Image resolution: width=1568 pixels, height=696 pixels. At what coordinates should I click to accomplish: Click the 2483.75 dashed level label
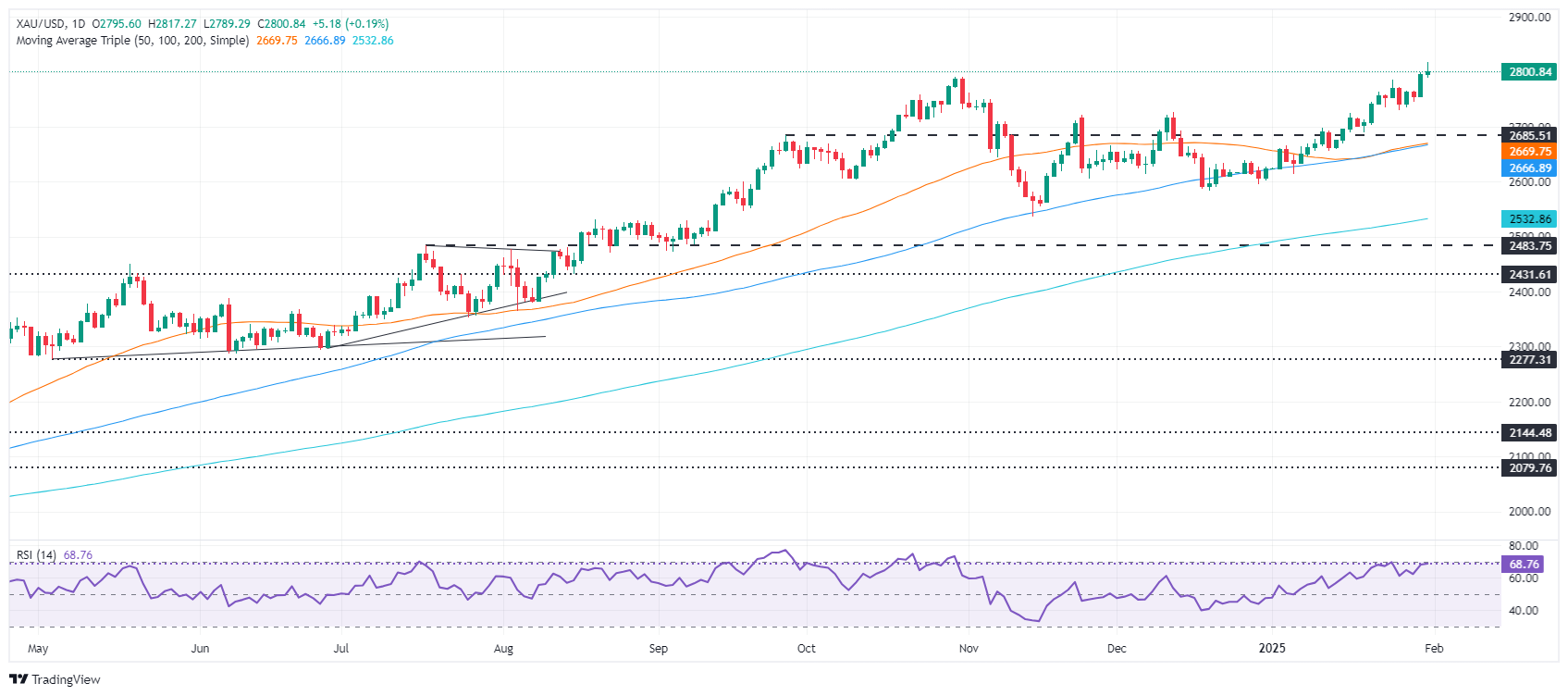[1529, 246]
